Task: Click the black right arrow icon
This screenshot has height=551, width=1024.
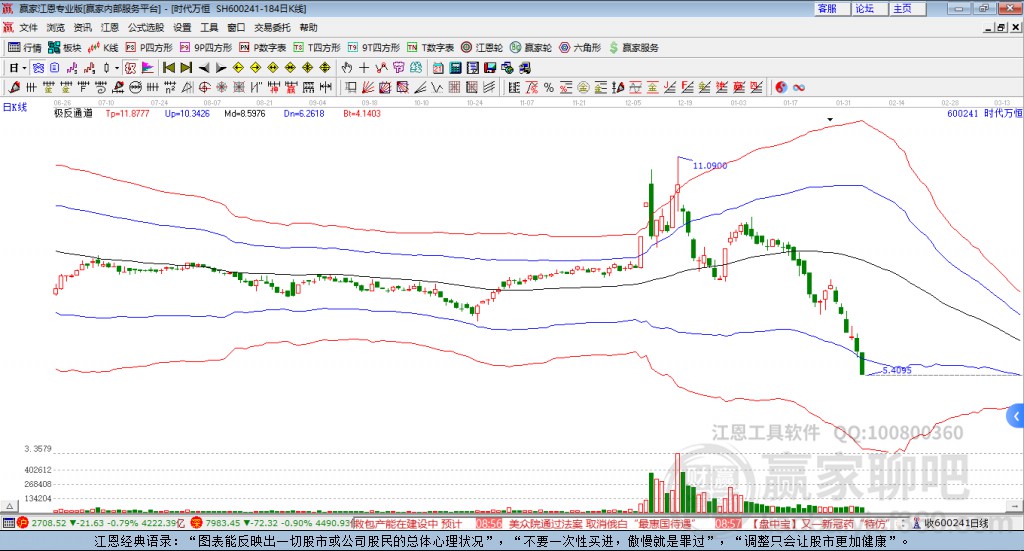Action: click(x=221, y=68)
